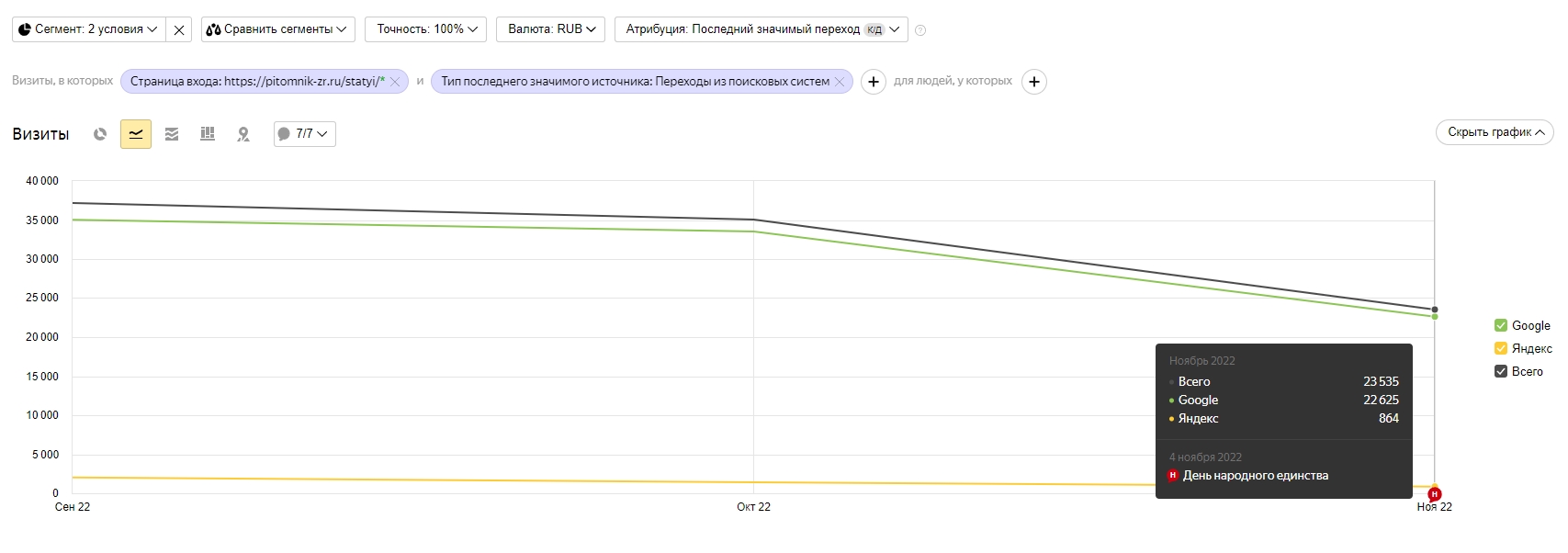Open the Сравнить сегменты menu
The width and height of the screenshot is (1568, 553).
coord(277,29)
